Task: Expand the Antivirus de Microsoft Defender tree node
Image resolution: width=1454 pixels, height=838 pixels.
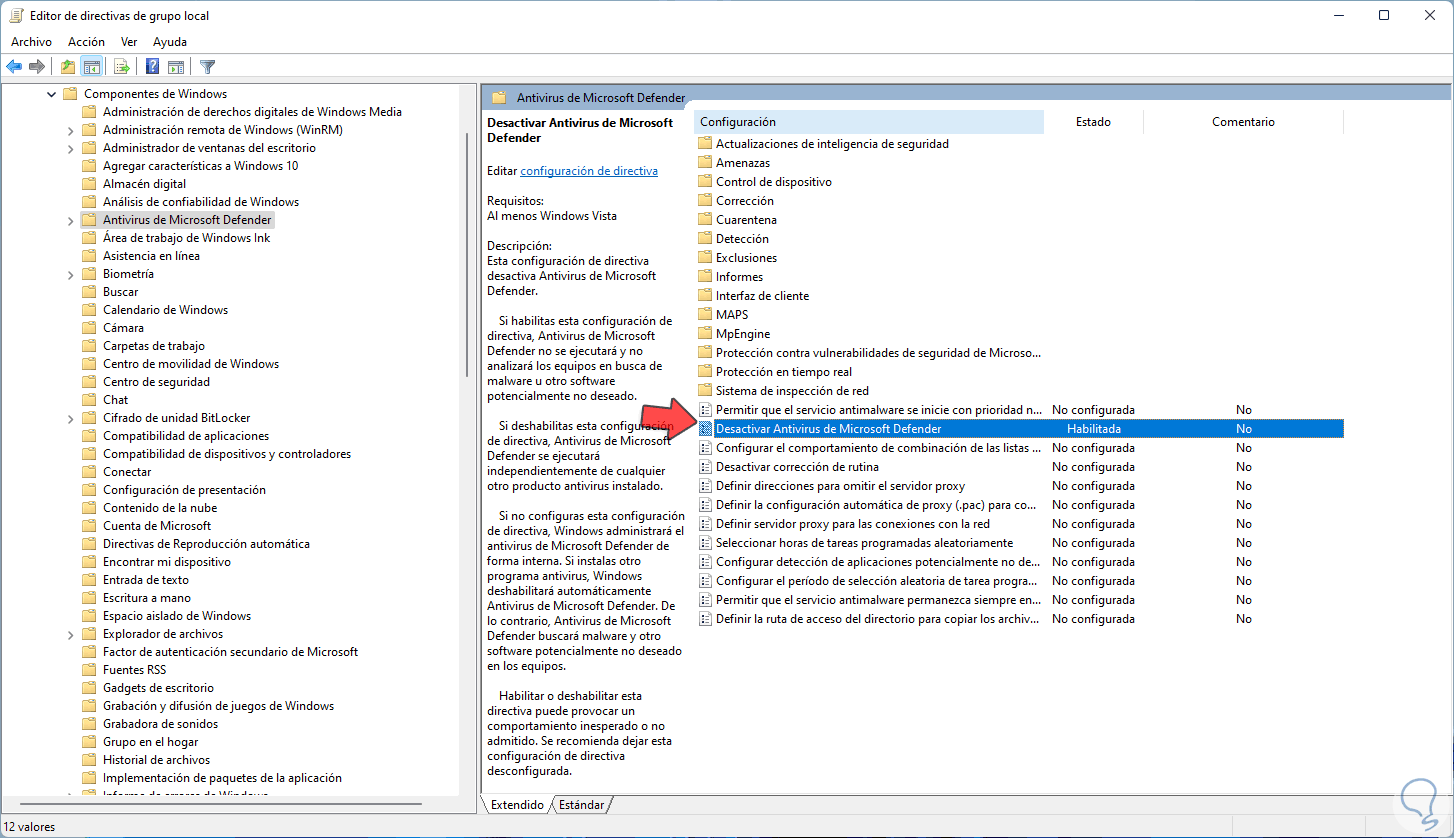Action: [70, 220]
